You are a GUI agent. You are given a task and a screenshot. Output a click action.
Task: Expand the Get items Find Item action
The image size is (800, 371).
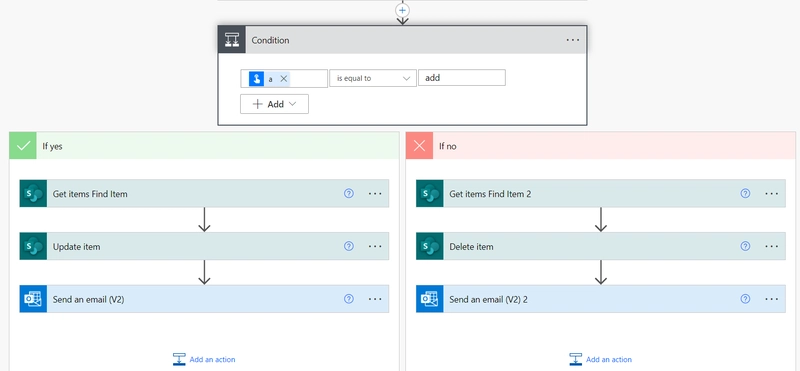204,193
